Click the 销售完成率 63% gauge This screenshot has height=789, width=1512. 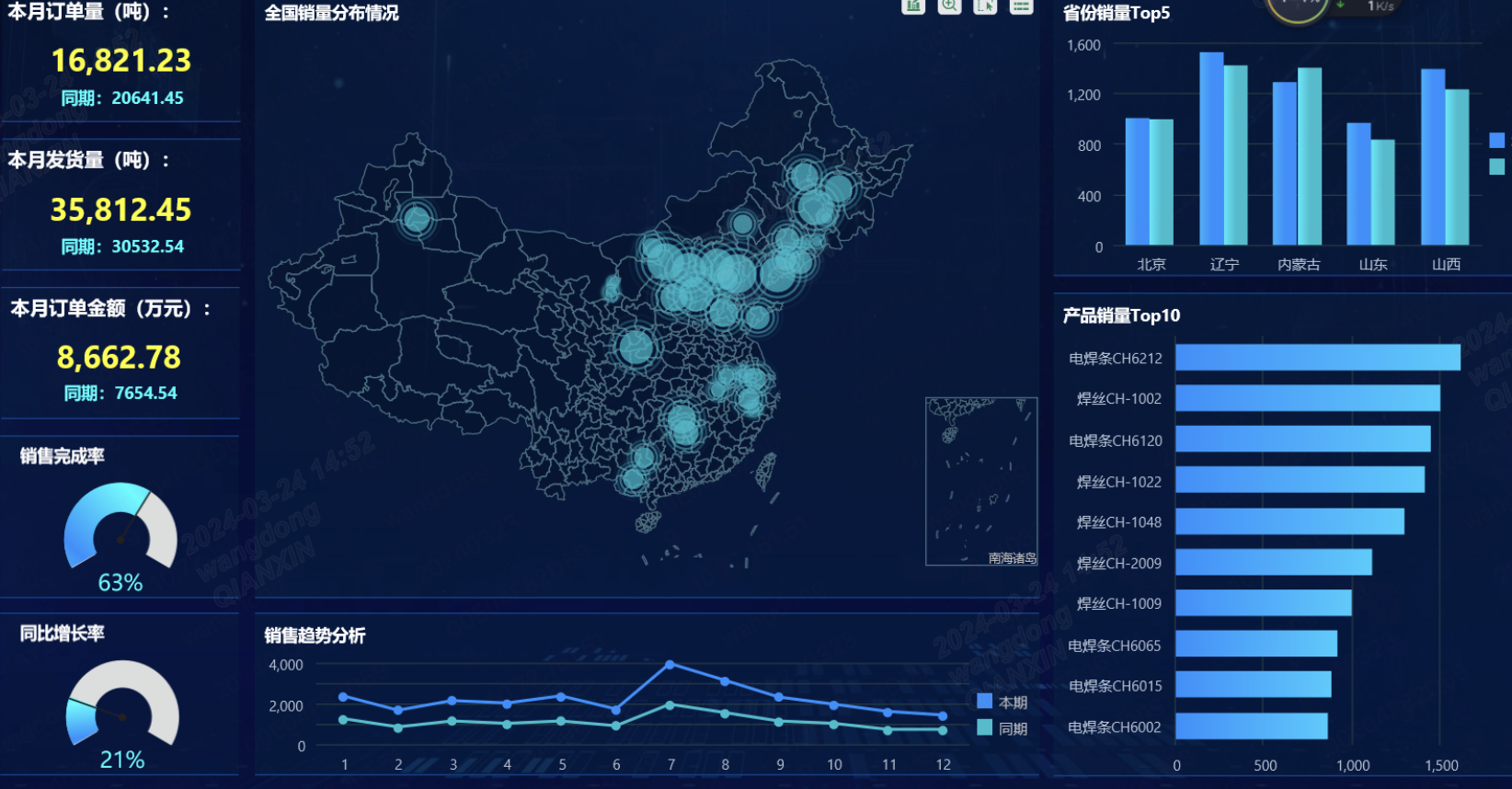click(120, 527)
